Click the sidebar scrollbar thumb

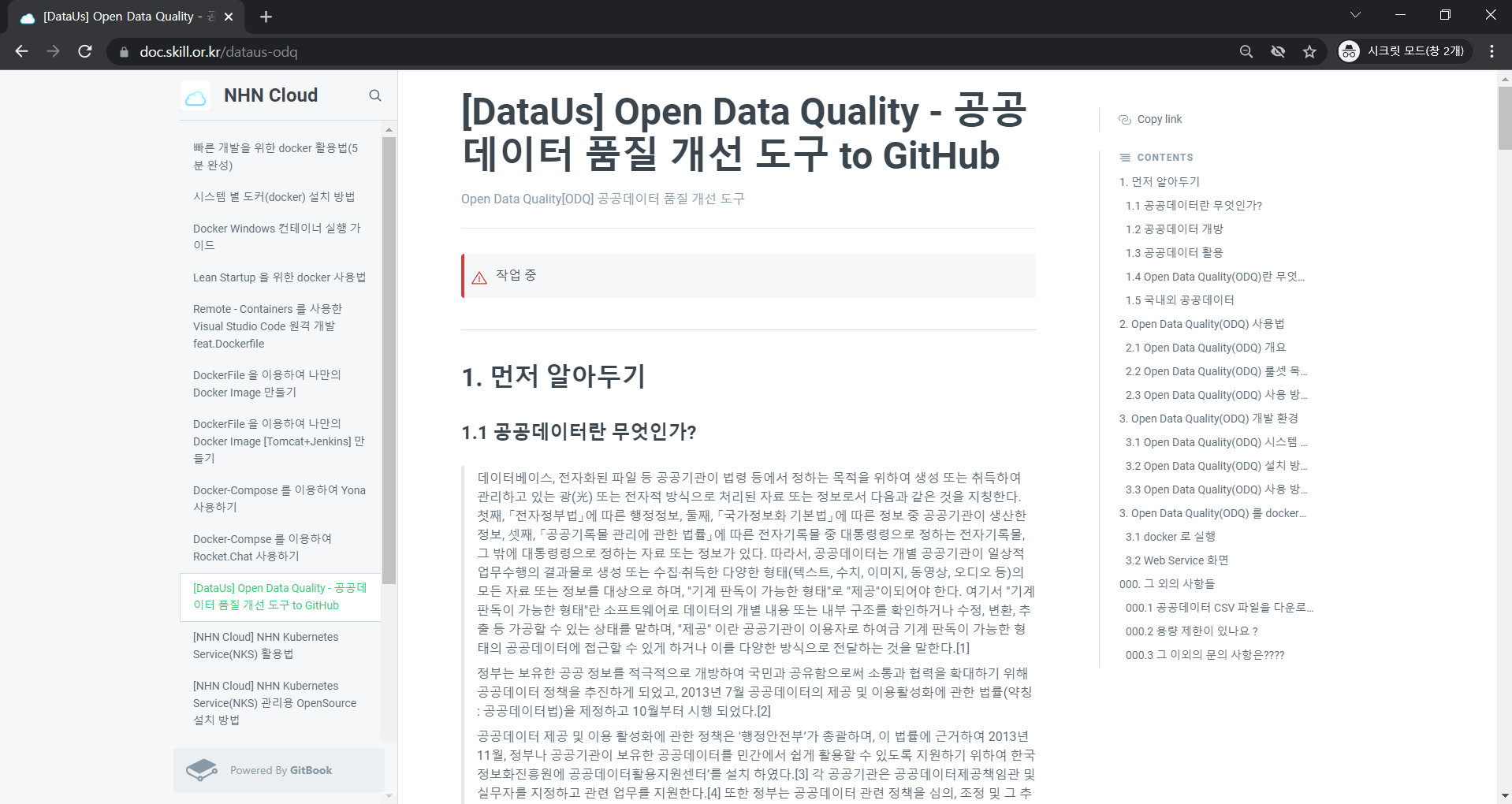click(389, 360)
